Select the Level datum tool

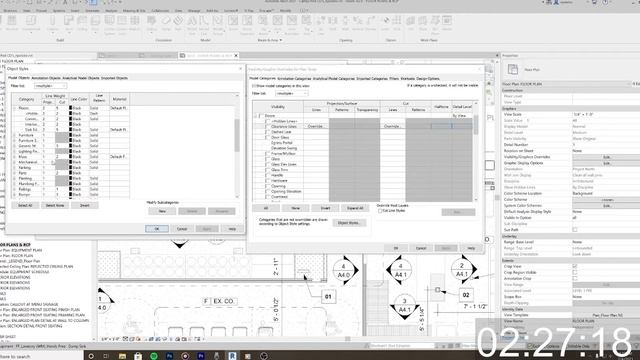[x=385, y=23]
